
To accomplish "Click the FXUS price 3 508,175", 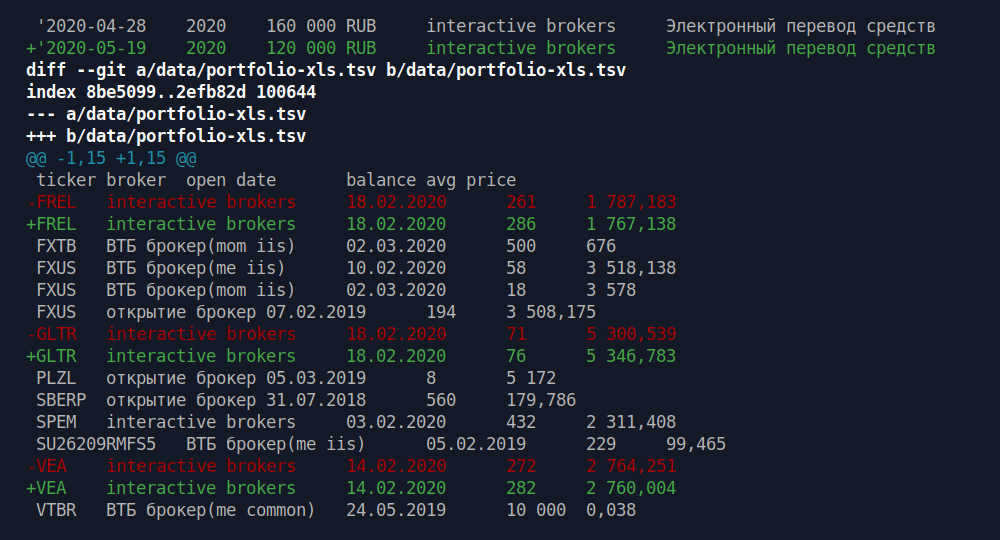I will (551, 312).
